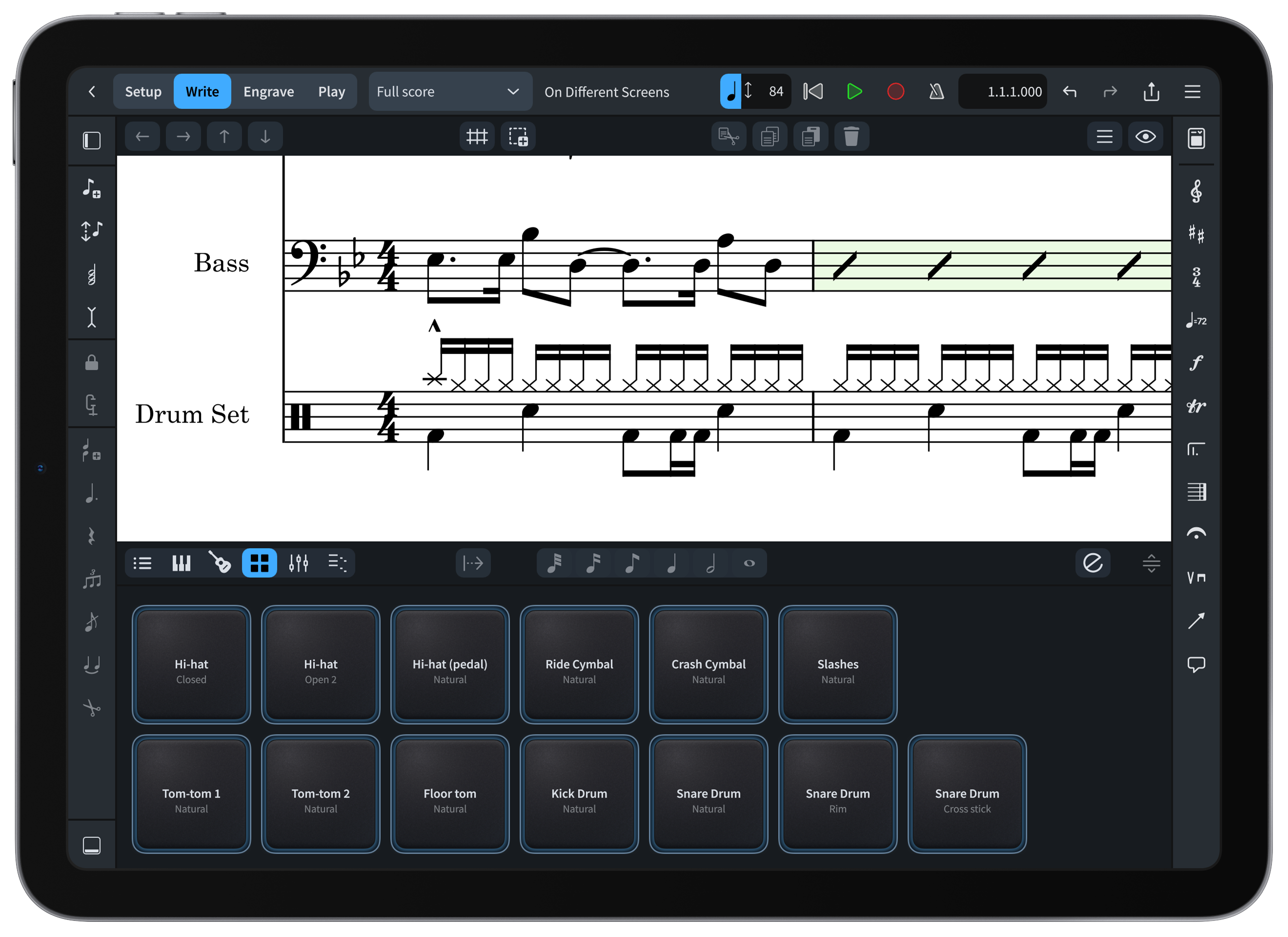Switch to the Engrave tab
Screen dimensions: 1288x937
269,91
